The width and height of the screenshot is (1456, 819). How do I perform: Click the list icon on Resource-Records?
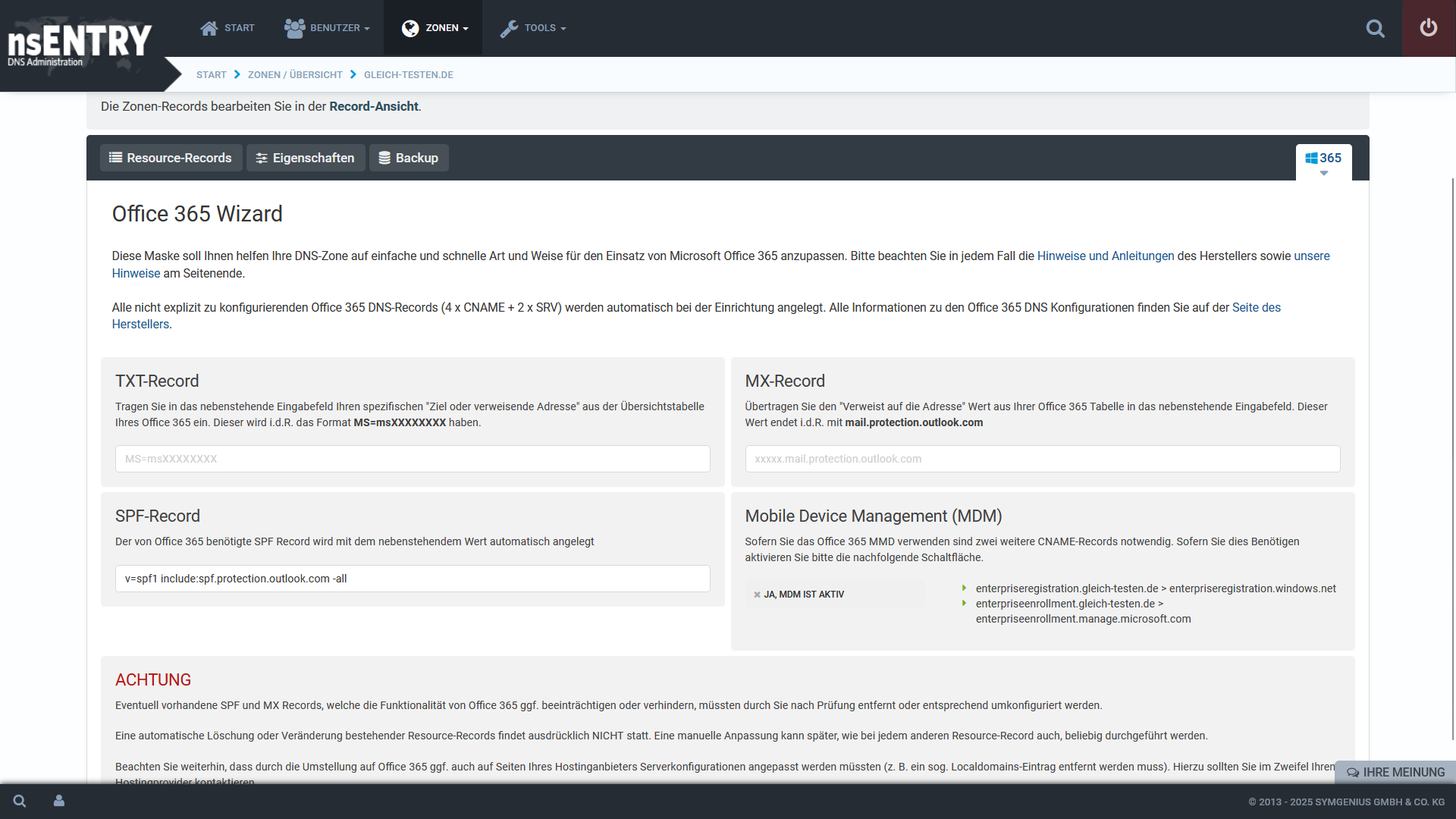click(x=115, y=158)
